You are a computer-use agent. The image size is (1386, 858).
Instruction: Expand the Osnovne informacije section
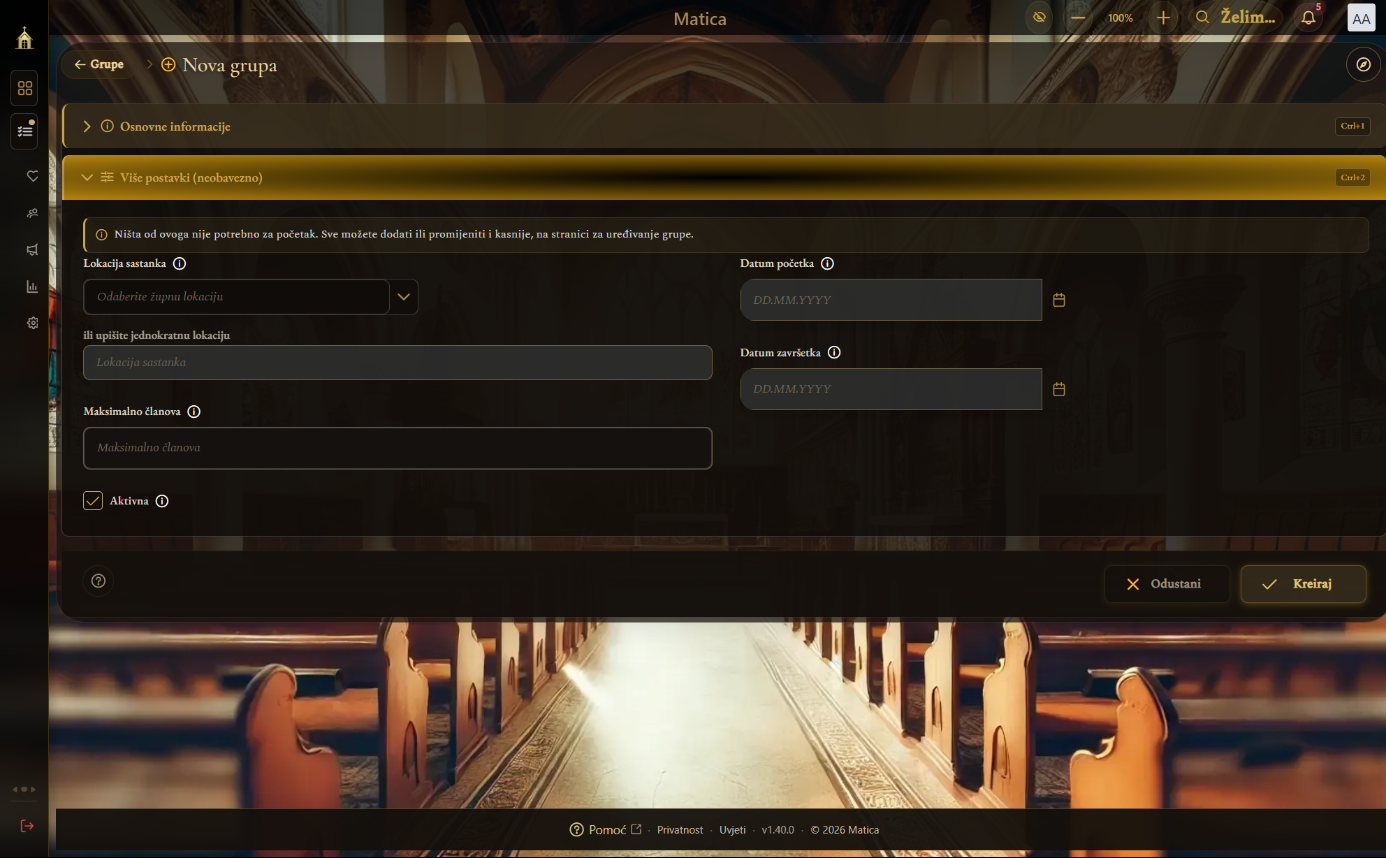point(724,126)
